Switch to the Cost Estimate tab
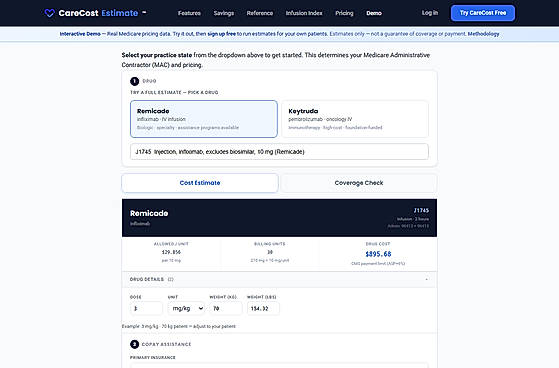This screenshot has width=559, height=368. [200, 183]
